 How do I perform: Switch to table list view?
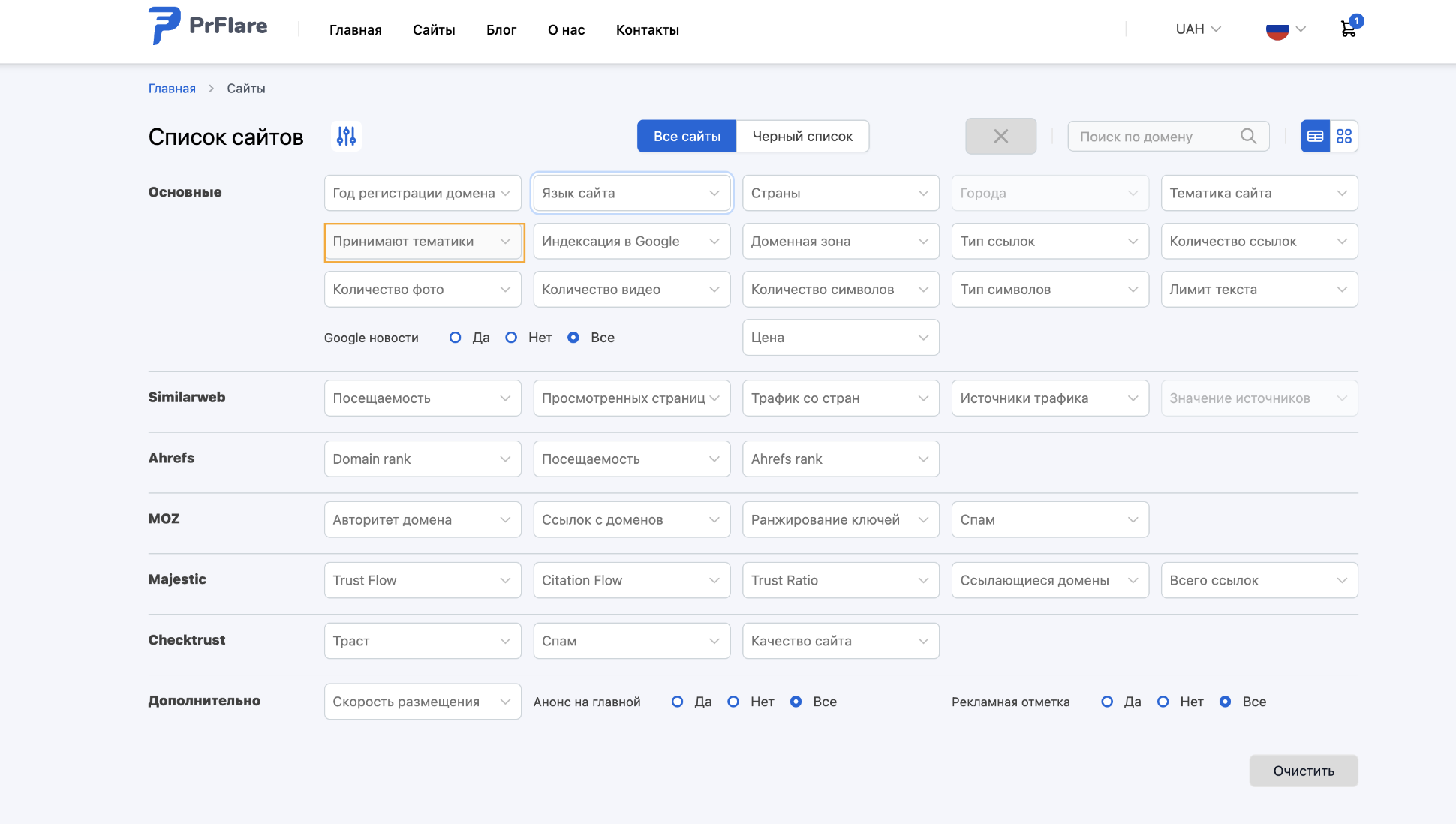(x=1315, y=137)
